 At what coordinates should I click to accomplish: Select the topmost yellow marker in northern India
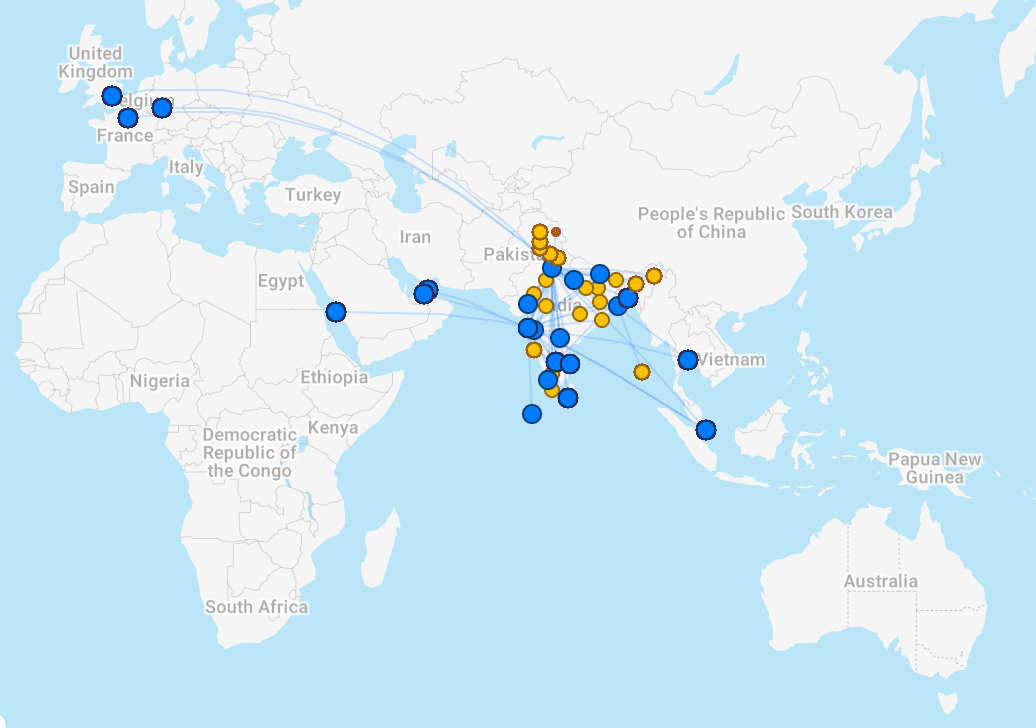click(540, 232)
